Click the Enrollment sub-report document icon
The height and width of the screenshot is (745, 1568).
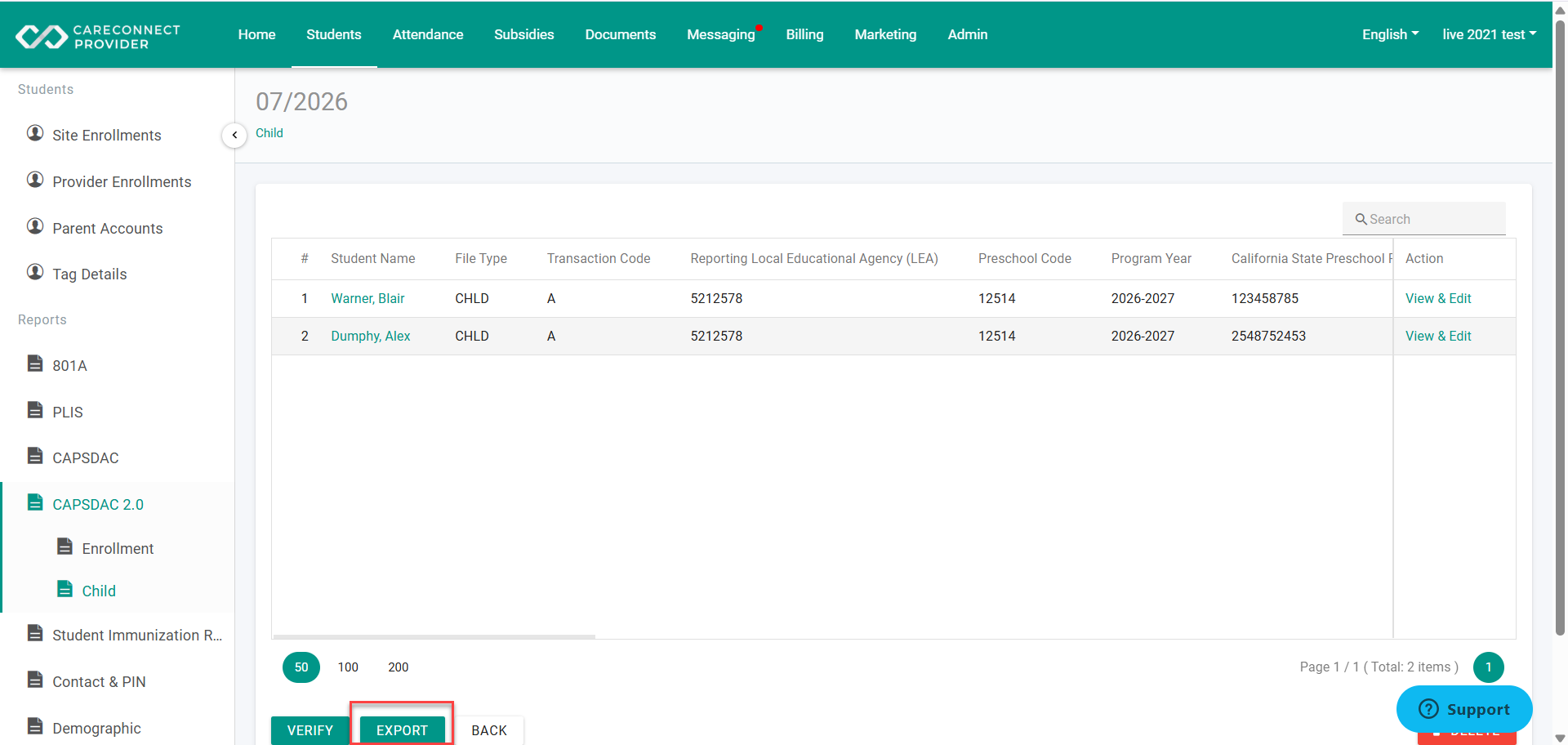point(65,546)
